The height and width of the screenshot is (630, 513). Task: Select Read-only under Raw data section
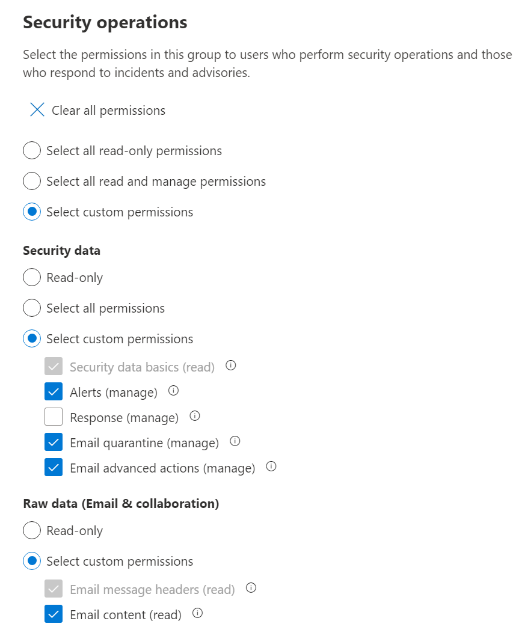coord(32,530)
